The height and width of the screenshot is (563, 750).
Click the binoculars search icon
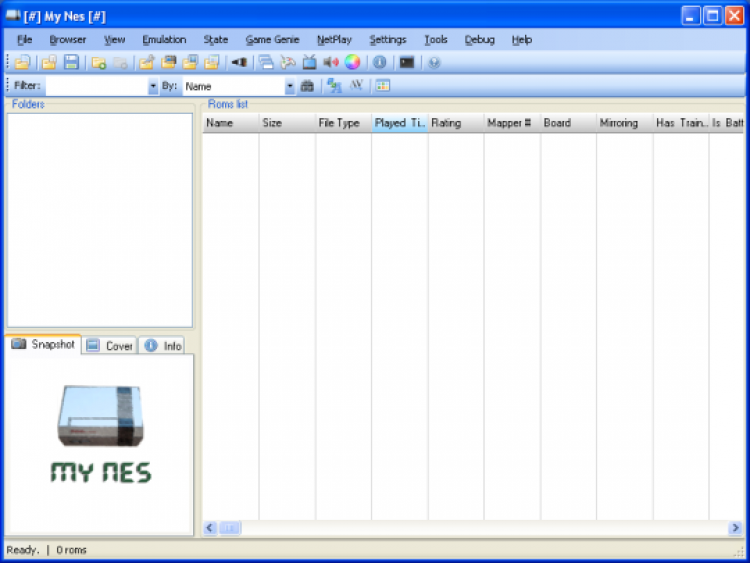pyautogui.click(x=307, y=86)
